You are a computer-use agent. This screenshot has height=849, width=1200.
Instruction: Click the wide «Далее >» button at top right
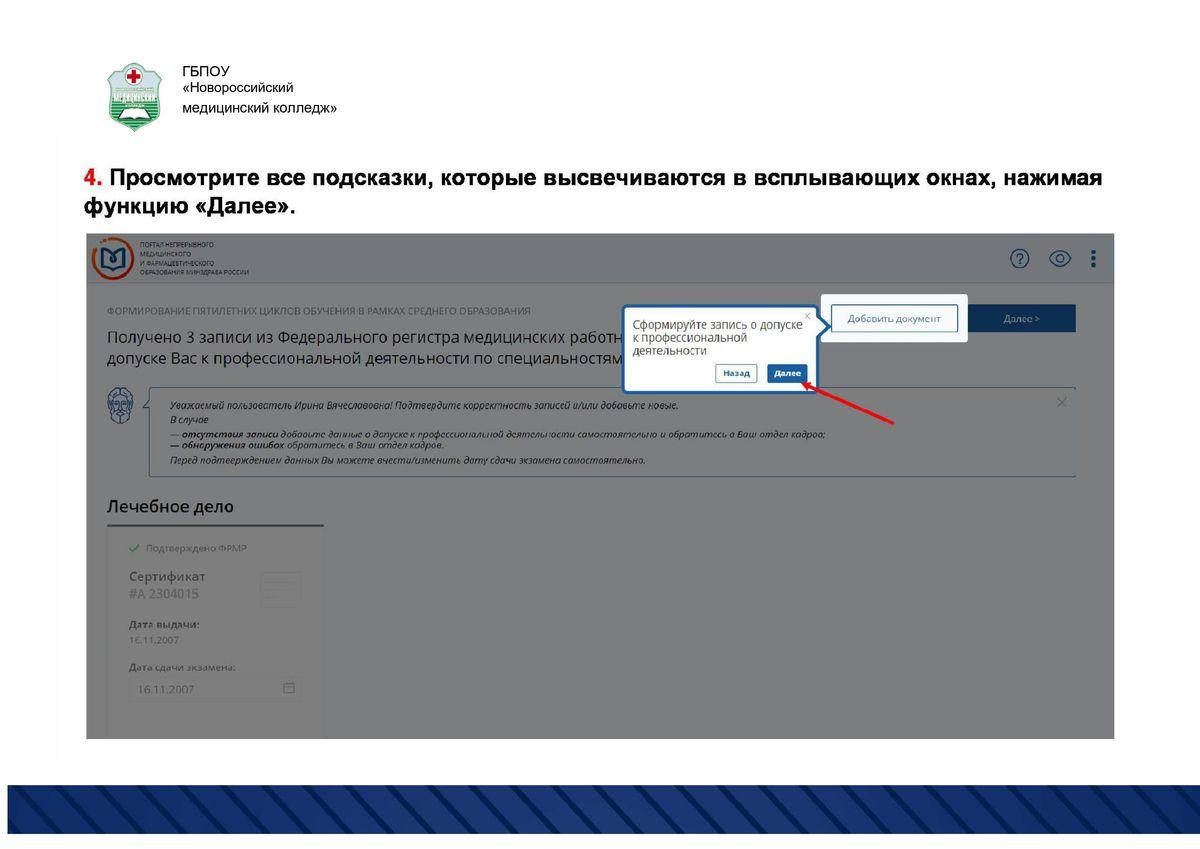pyautogui.click(x=1021, y=319)
